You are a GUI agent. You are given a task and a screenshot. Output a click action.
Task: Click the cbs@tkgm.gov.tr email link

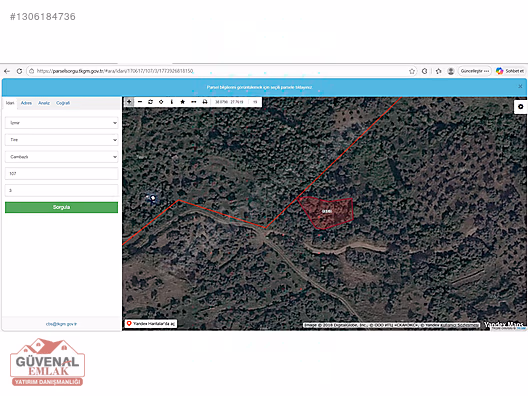pyautogui.click(x=61, y=324)
